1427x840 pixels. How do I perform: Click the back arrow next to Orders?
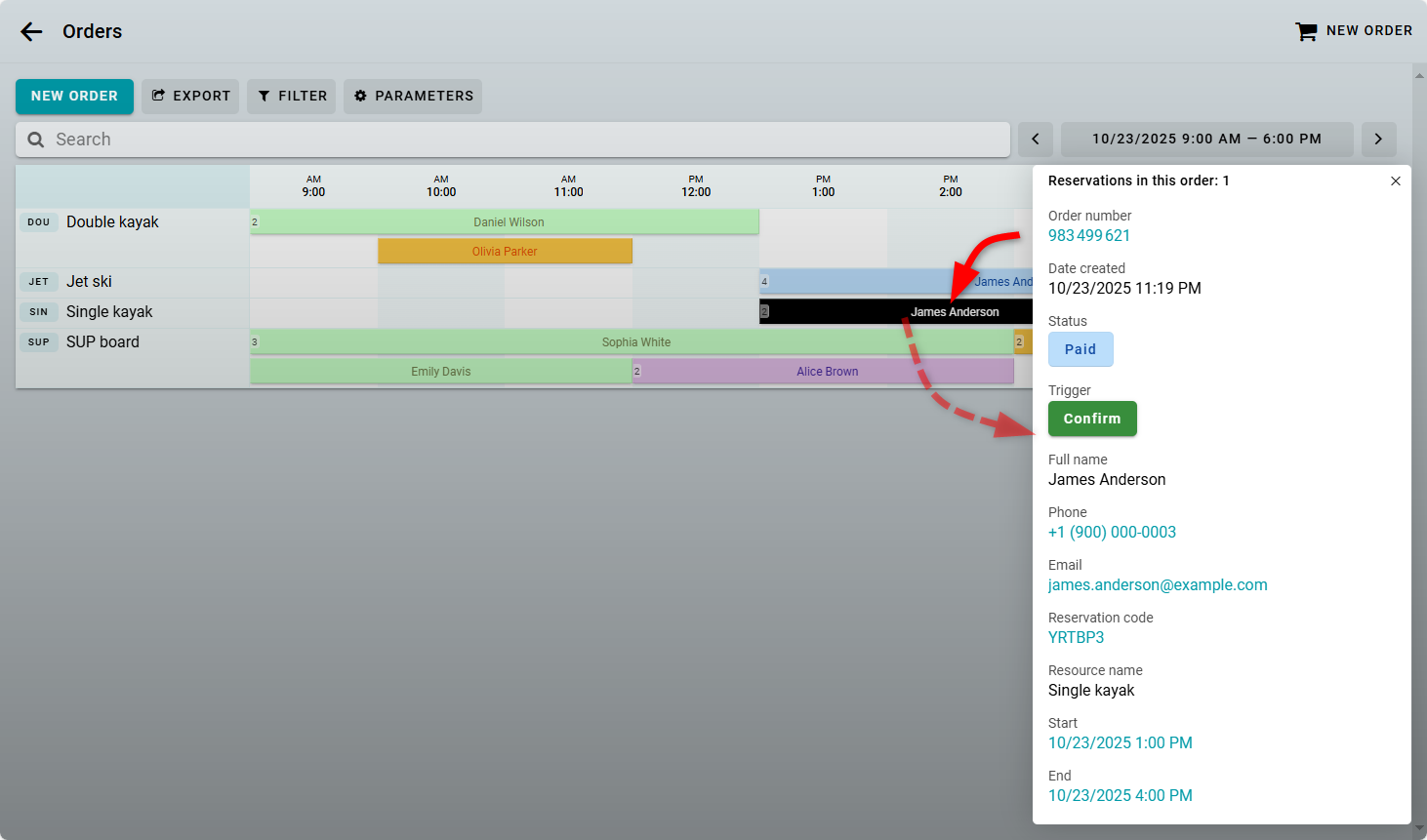pos(31,31)
